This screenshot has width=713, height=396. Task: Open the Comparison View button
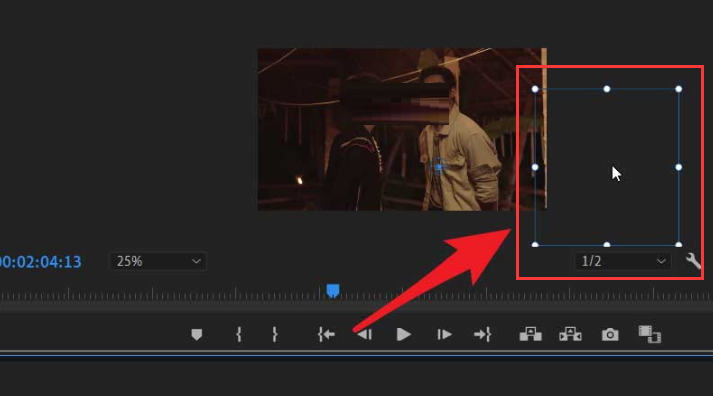pos(649,334)
